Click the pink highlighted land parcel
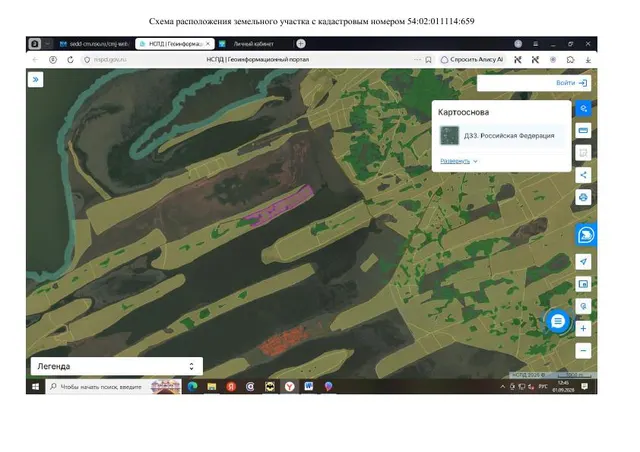 point(282,205)
